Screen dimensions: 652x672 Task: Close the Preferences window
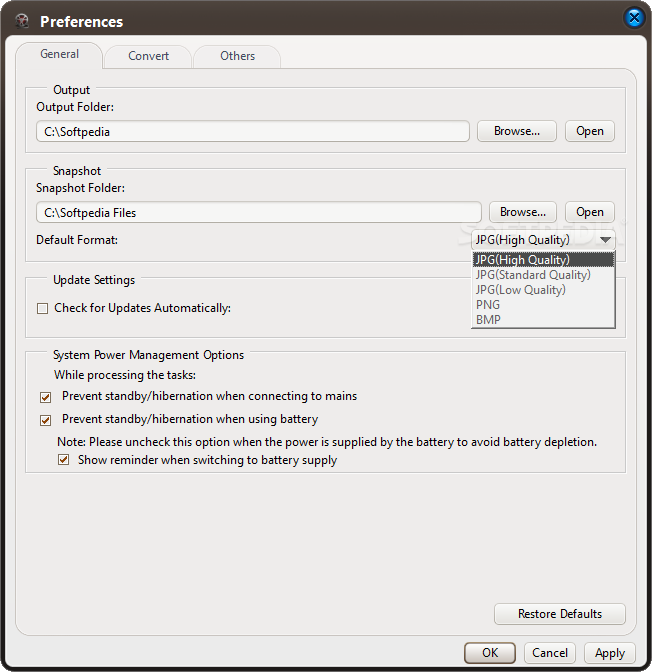(634, 18)
